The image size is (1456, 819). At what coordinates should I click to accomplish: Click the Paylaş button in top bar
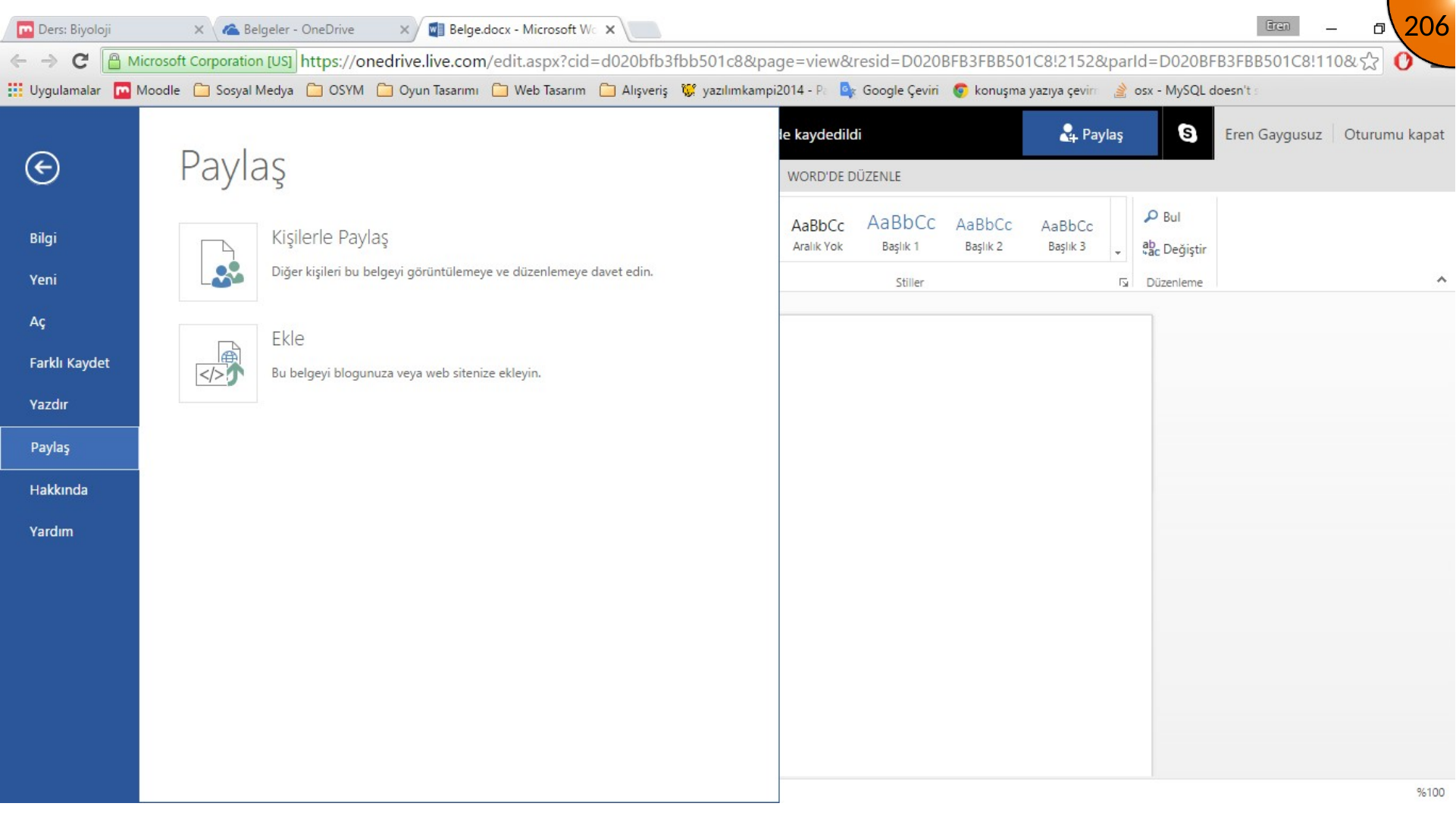pos(1090,133)
